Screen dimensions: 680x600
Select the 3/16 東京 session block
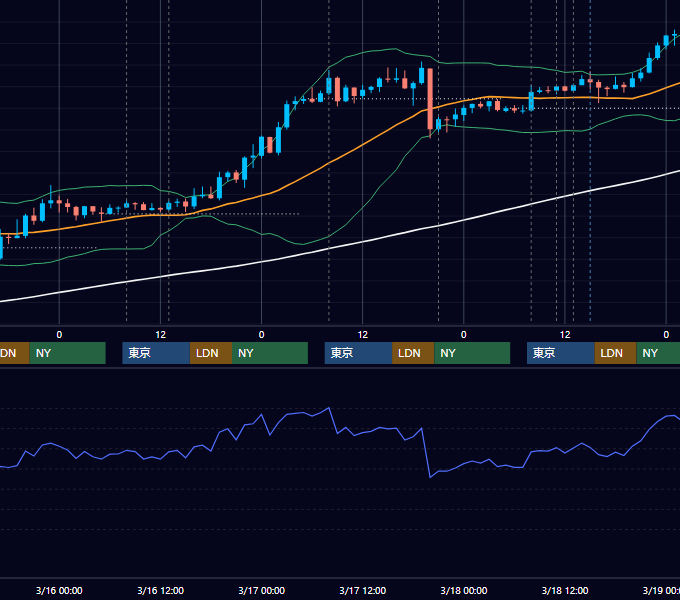[156, 353]
